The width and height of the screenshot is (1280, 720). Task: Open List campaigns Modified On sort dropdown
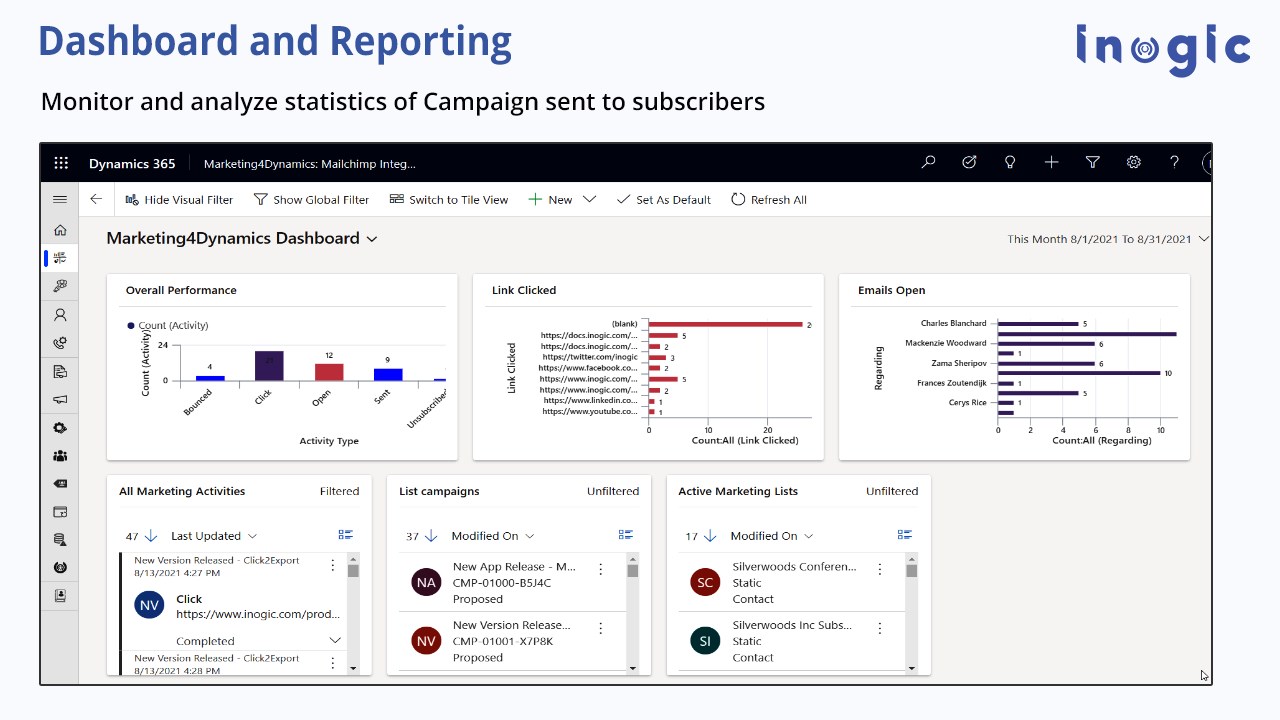point(493,536)
